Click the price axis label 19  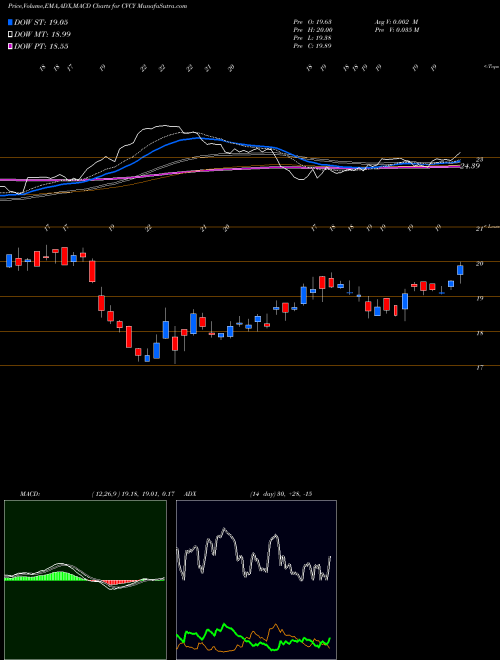click(479, 298)
